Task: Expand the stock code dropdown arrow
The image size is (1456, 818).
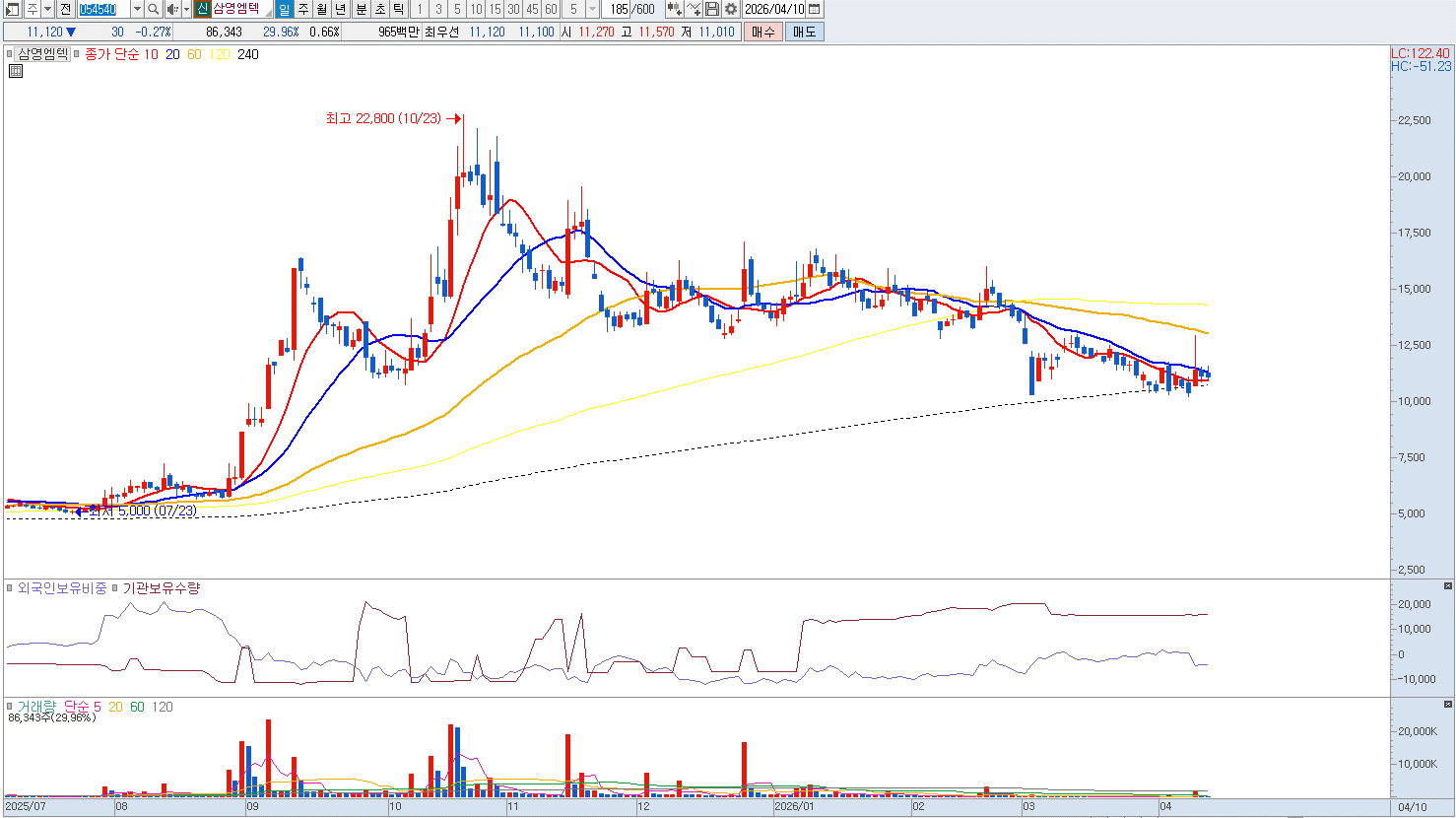Action: tap(137, 9)
